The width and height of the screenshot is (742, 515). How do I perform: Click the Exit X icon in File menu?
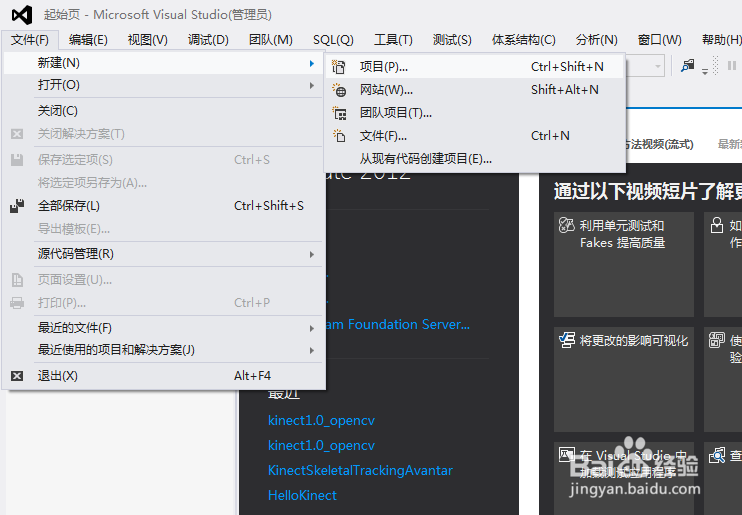coord(17,376)
